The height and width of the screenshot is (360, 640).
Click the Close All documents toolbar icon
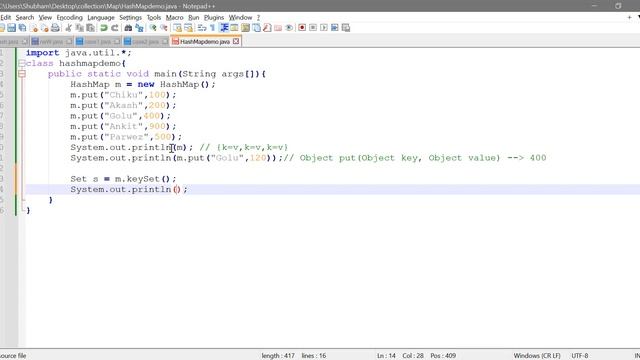44,28
